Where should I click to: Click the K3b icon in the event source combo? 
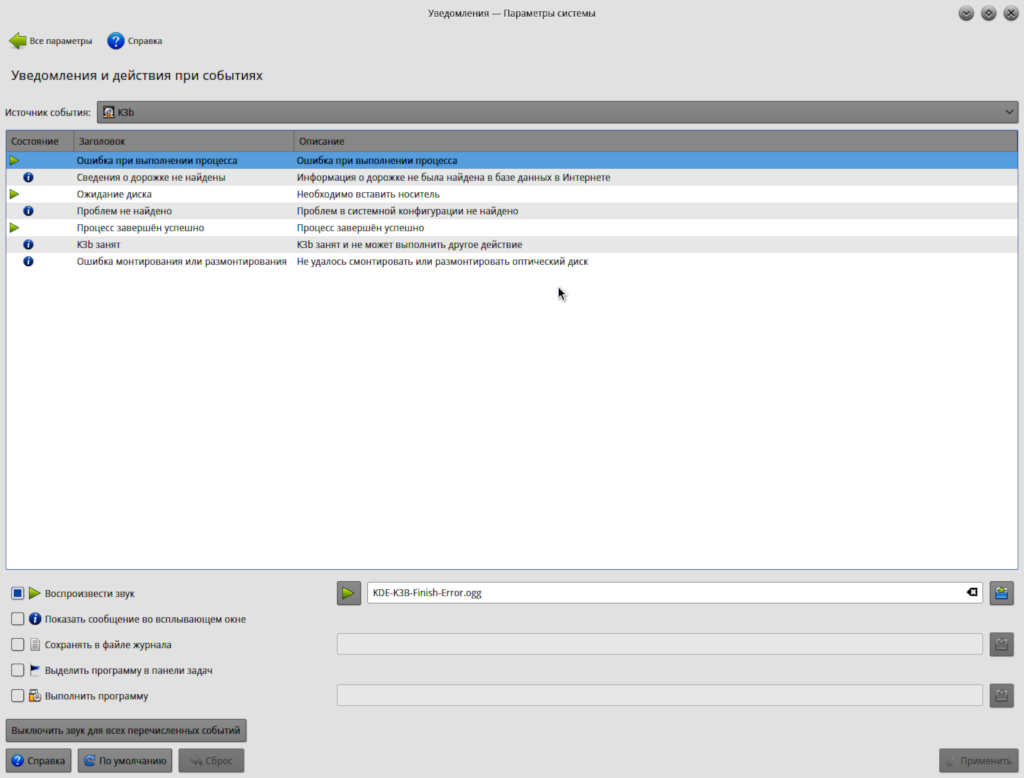tap(108, 112)
